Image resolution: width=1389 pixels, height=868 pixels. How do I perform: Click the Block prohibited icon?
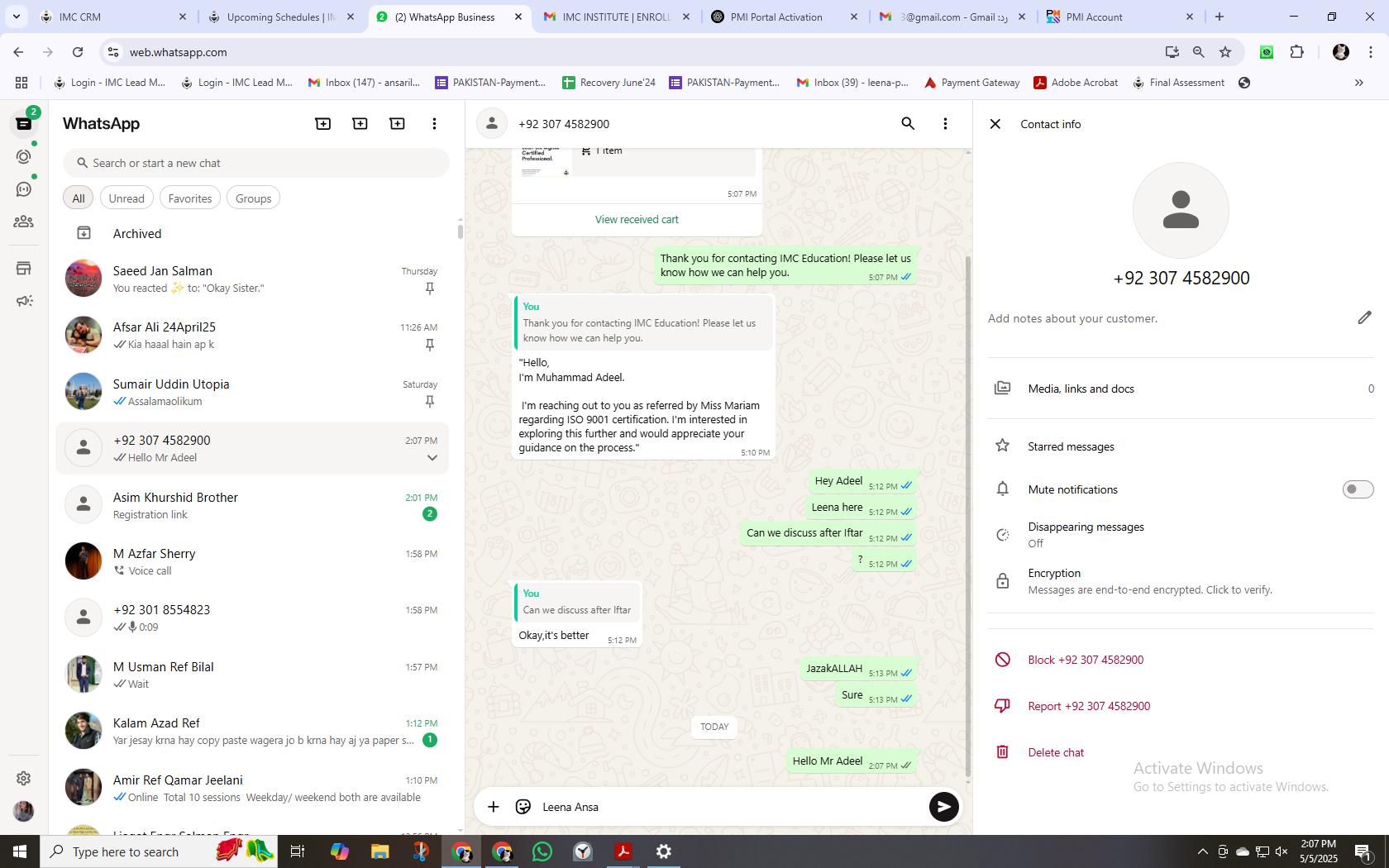[x=1002, y=660]
